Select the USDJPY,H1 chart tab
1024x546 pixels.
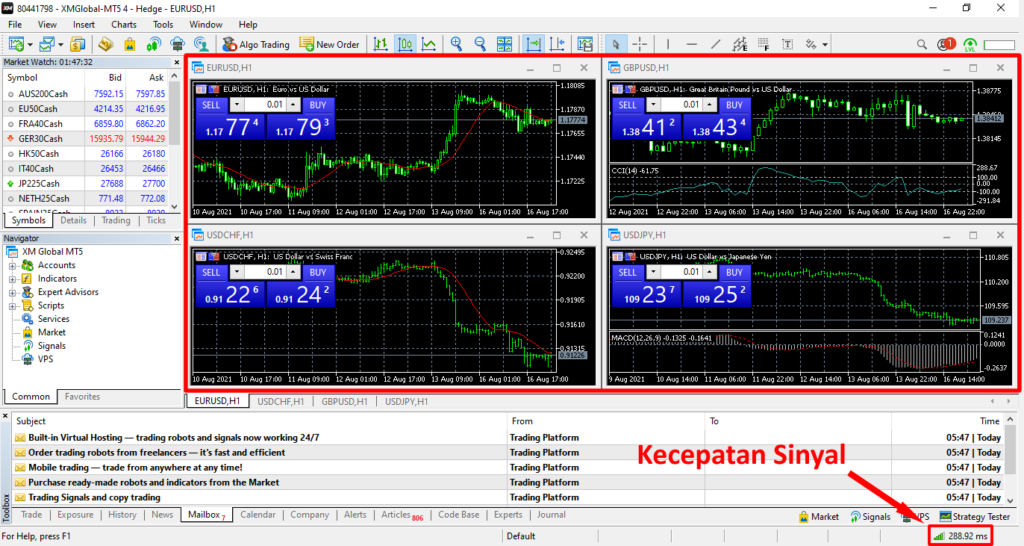[x=406, y=402]
